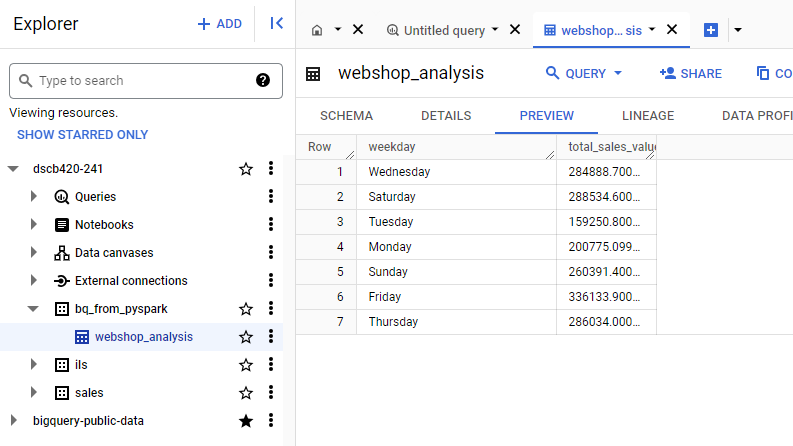Star the webshop_analysis table
The width and height of the screenshot is (793, 446).
pos(246,337)
